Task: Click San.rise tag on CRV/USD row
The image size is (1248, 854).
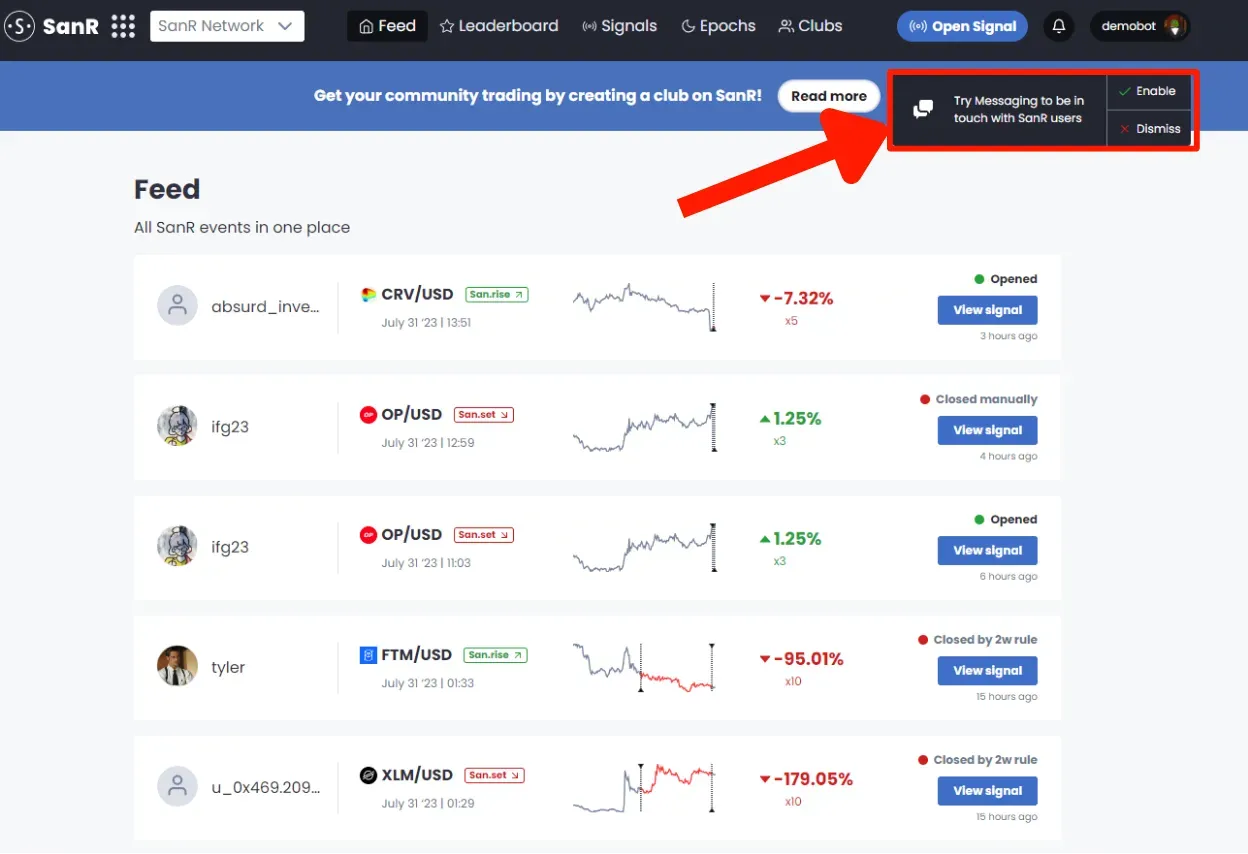Action: click(496, 295)
